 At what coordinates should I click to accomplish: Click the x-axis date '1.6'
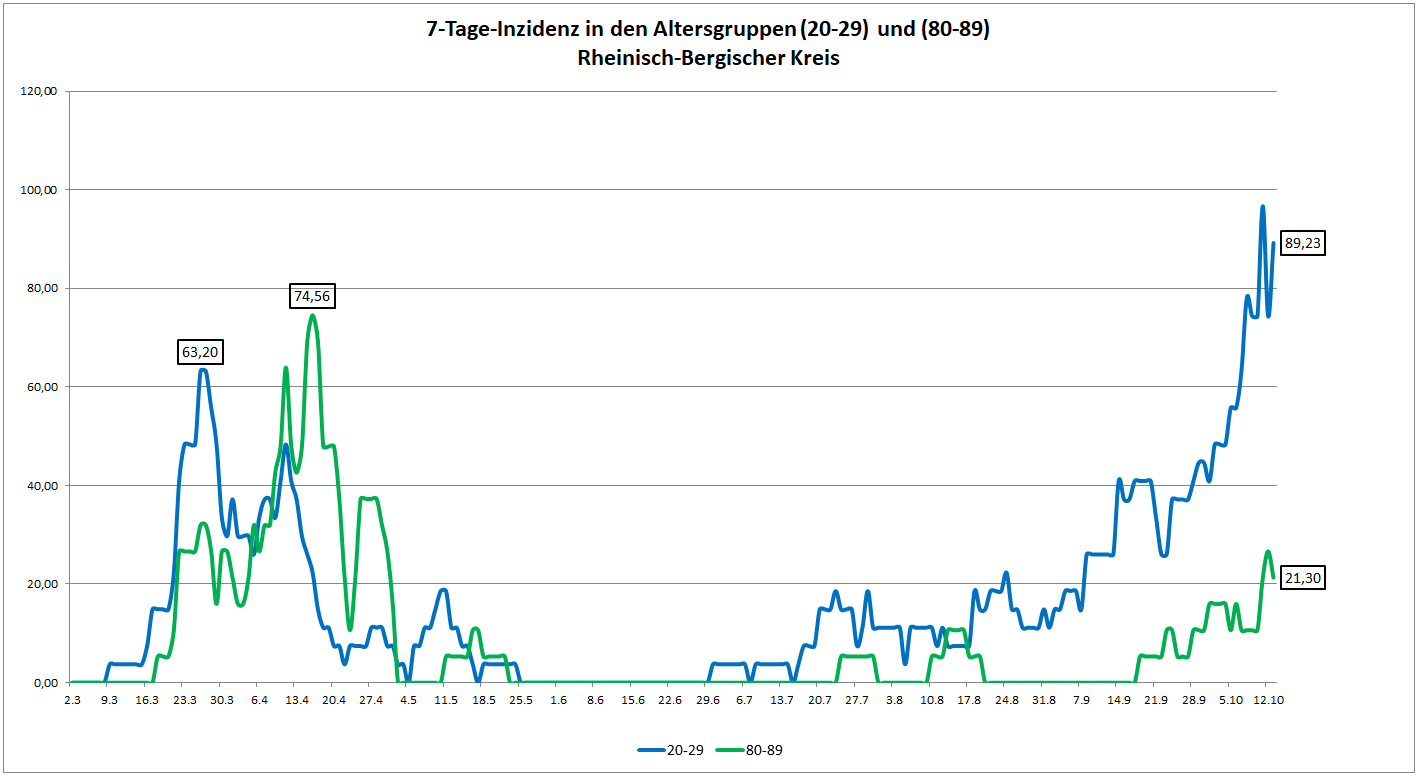[558, 700]
